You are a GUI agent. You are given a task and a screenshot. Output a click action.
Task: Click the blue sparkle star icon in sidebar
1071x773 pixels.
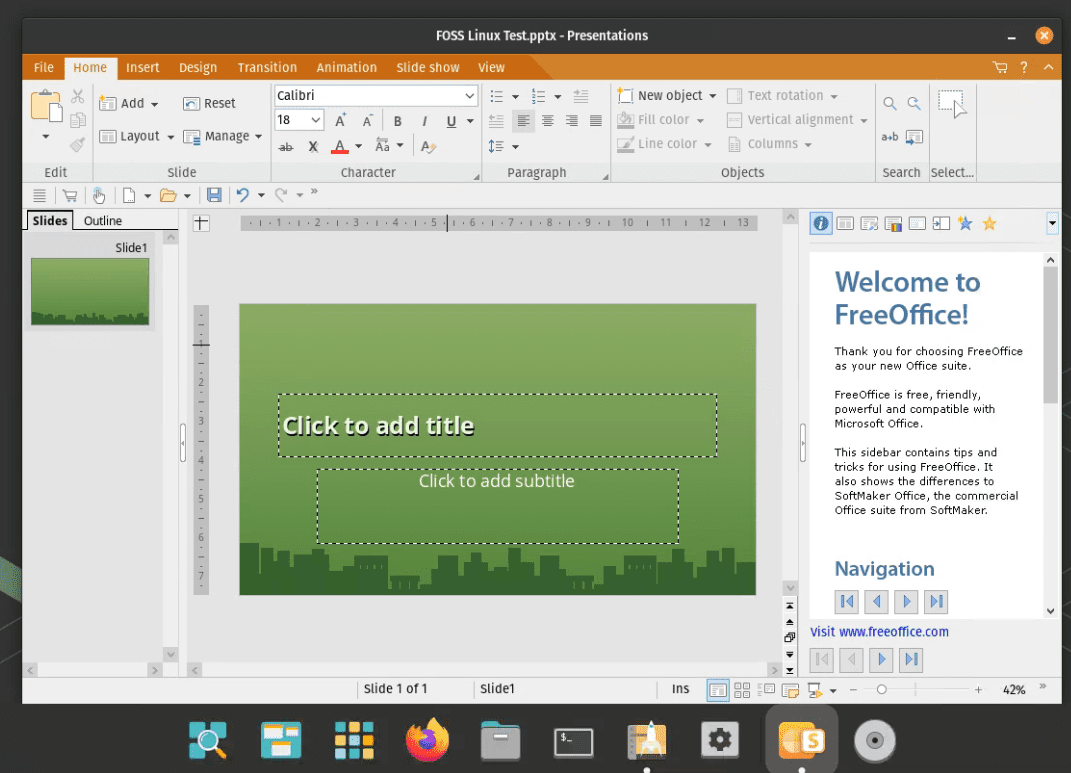(964, 223)
